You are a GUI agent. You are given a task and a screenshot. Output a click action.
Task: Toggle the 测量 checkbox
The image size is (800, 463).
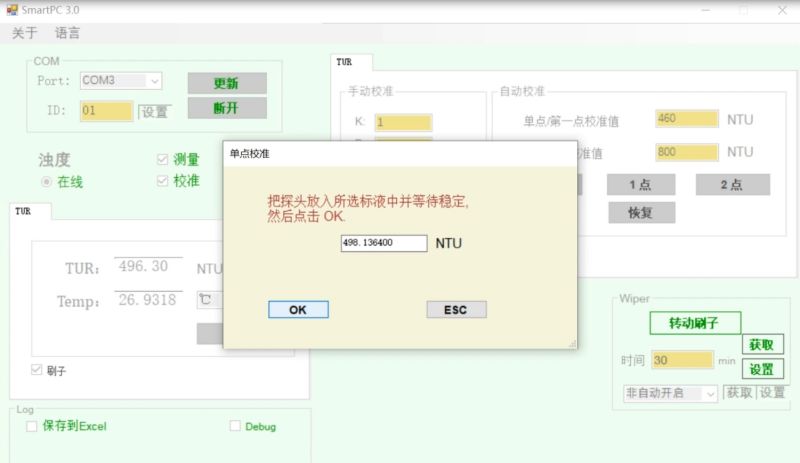coord(162,160)
